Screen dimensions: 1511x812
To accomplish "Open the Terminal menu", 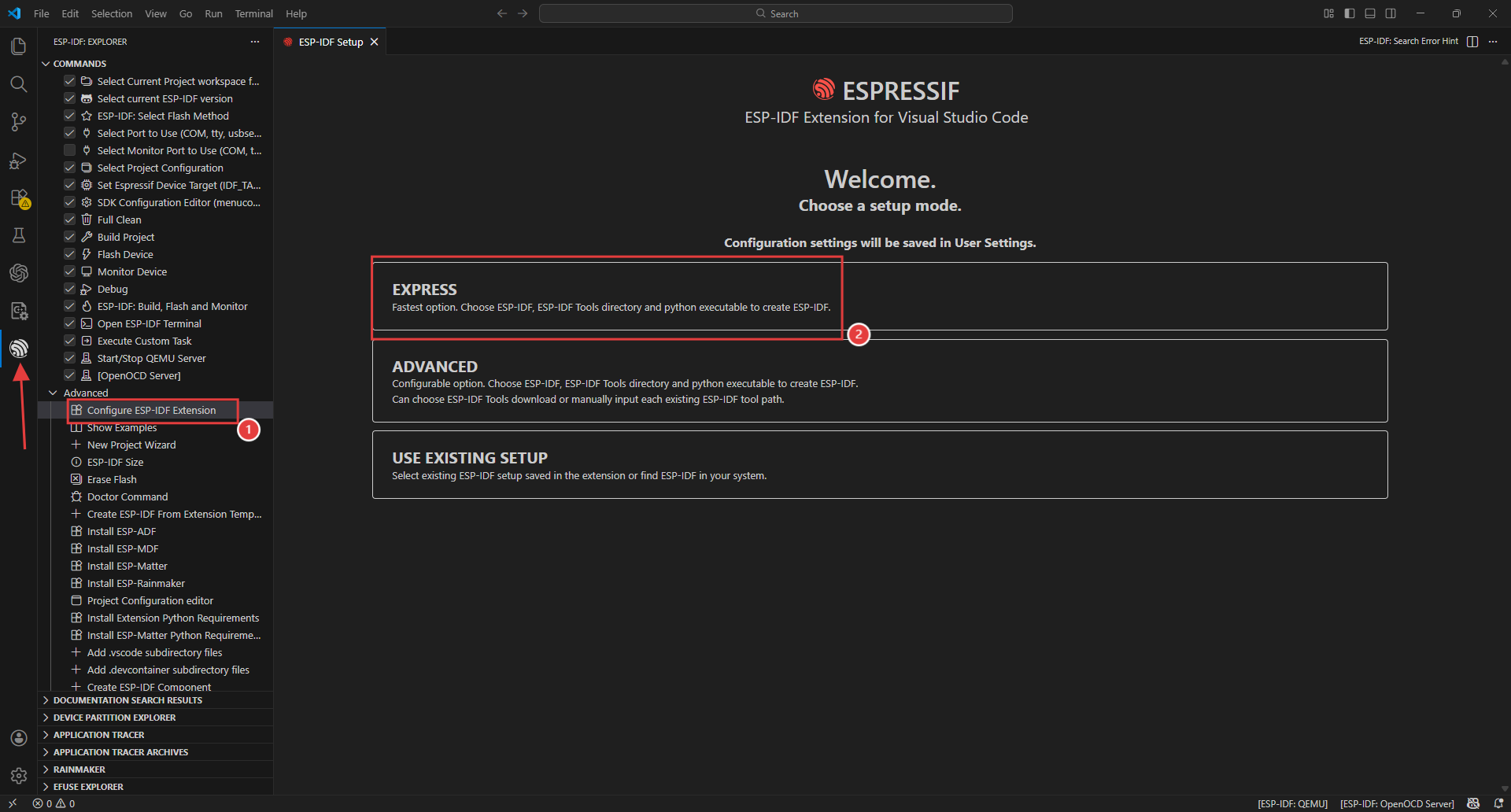I will pyautogui.click(x=253, y=13).
